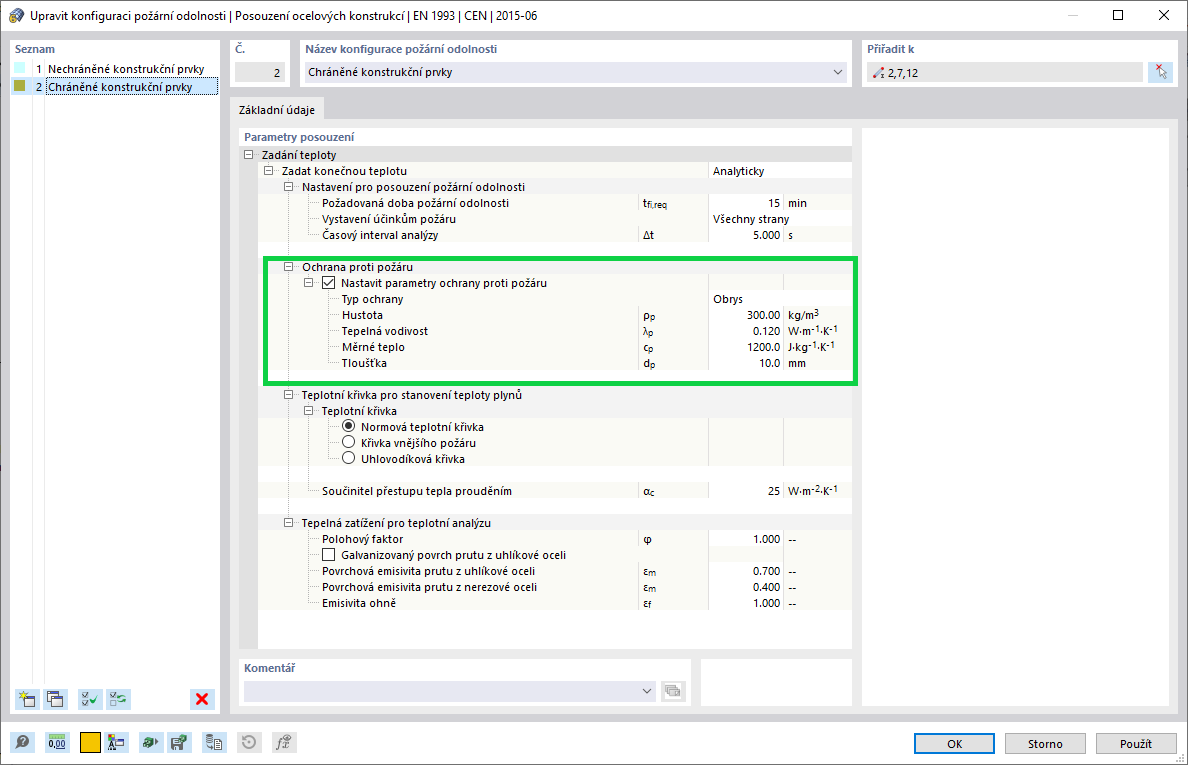Screen dimensions: 1188x765
Task: Edit emisivita nerezové oceli value 0.400
Action: pyautogui.click(x=746, y=587)
